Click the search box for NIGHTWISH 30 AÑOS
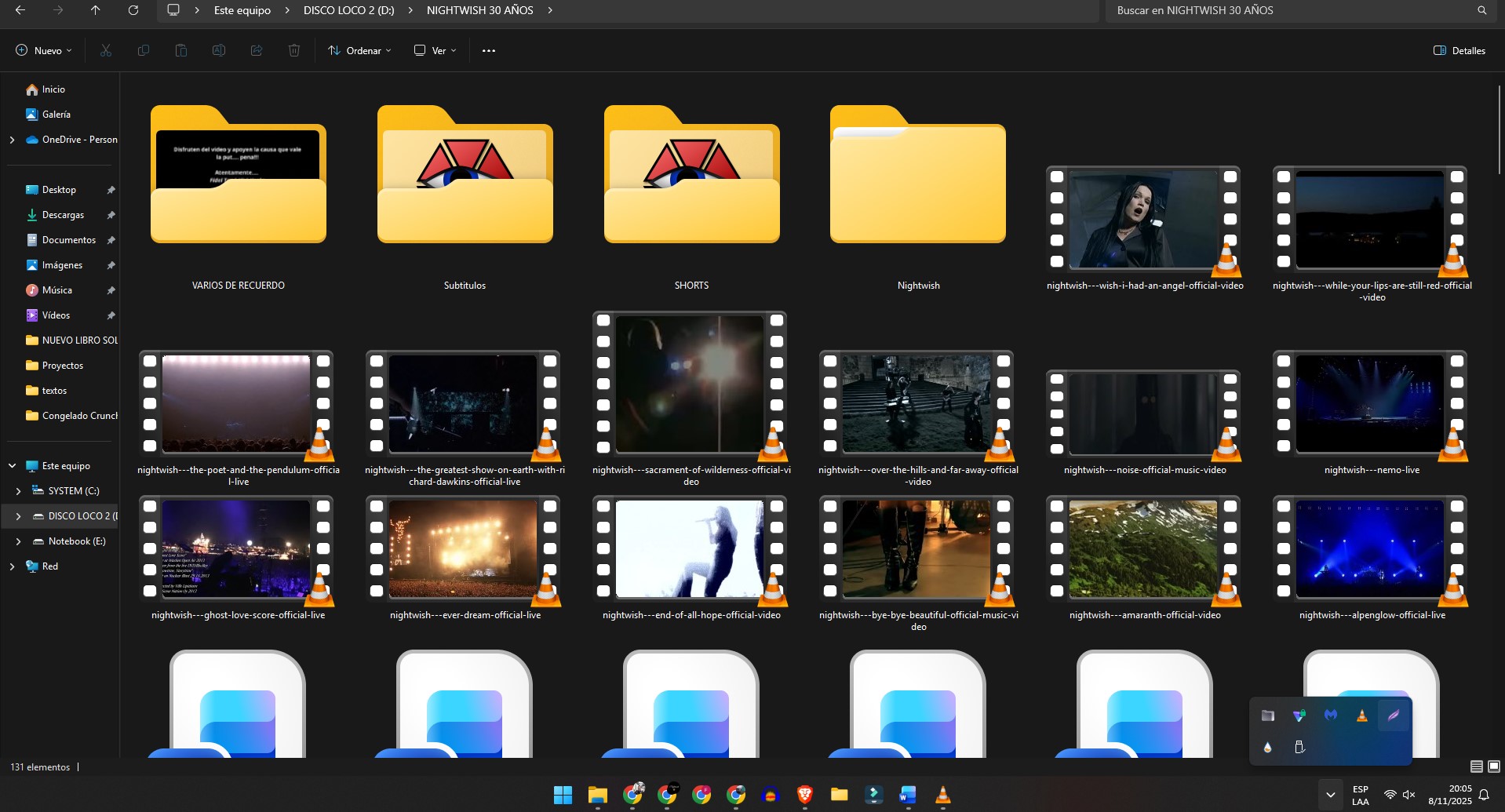The height and width of the screenshot is (812, 1505). (x=1287, y=10)
